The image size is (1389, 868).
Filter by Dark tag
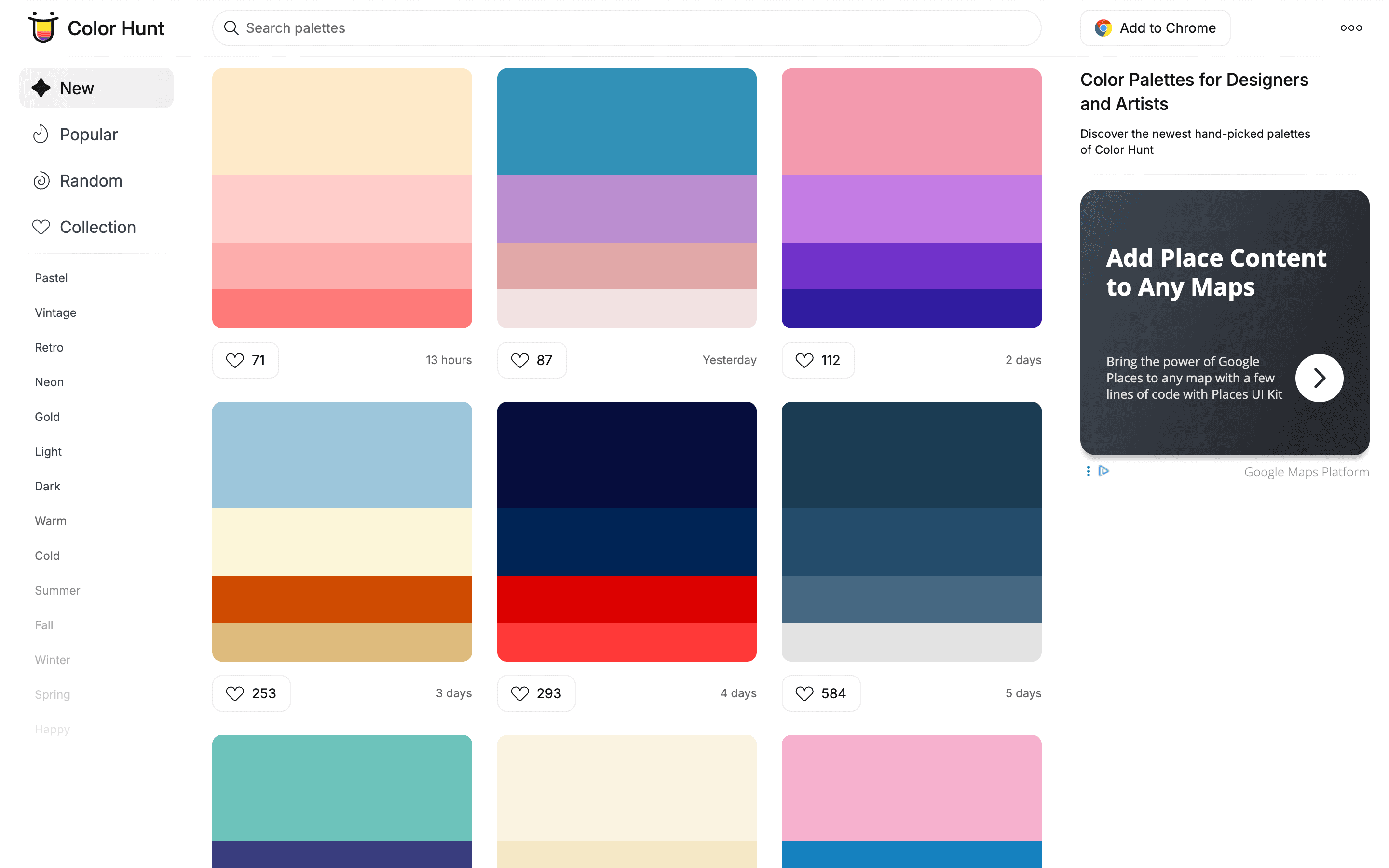(x=47, y=486)
